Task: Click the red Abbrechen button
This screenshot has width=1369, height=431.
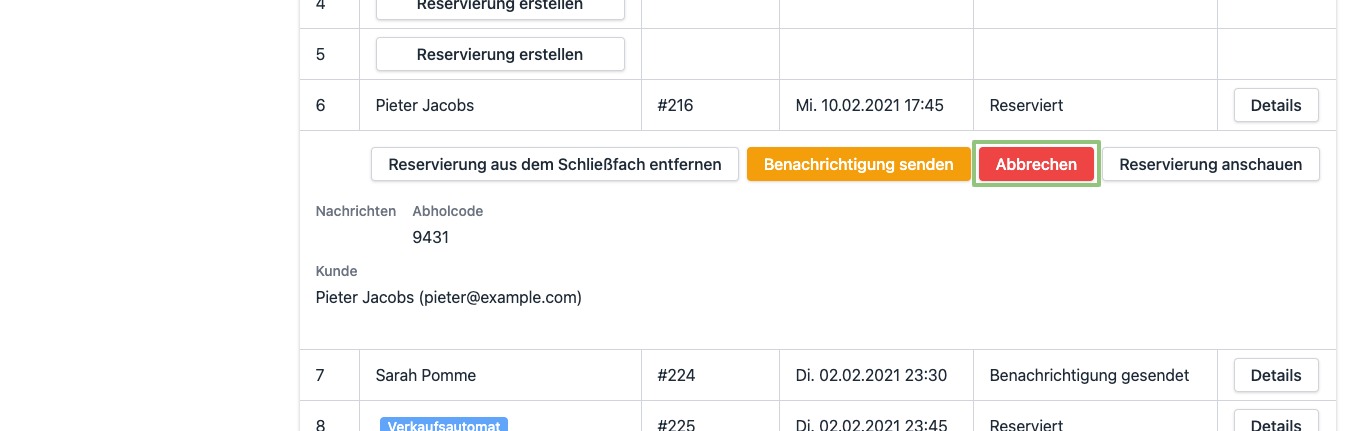Action: tap(1036, 164)
